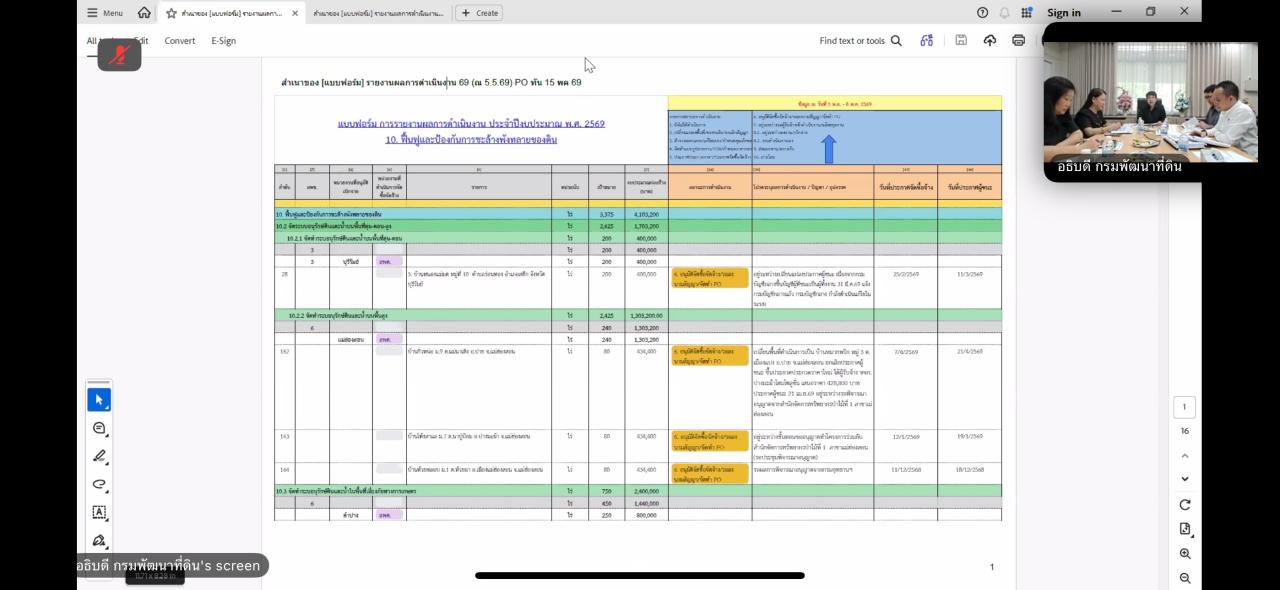This screenshot has height=590, width=1280.
Task: Save the document with the floppy icon
Action: [x=960, y=41]
